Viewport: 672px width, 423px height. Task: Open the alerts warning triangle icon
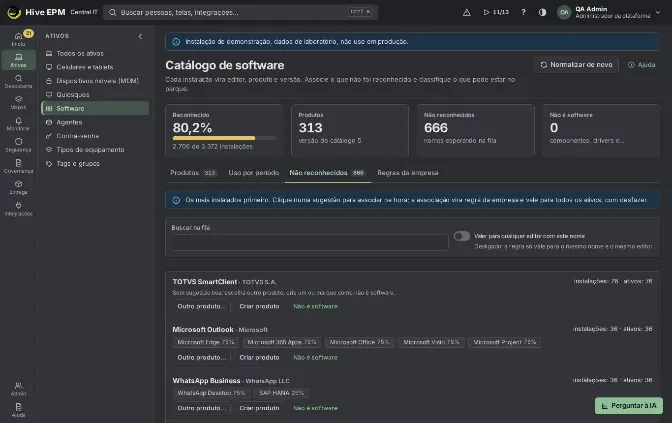point(467,12)
